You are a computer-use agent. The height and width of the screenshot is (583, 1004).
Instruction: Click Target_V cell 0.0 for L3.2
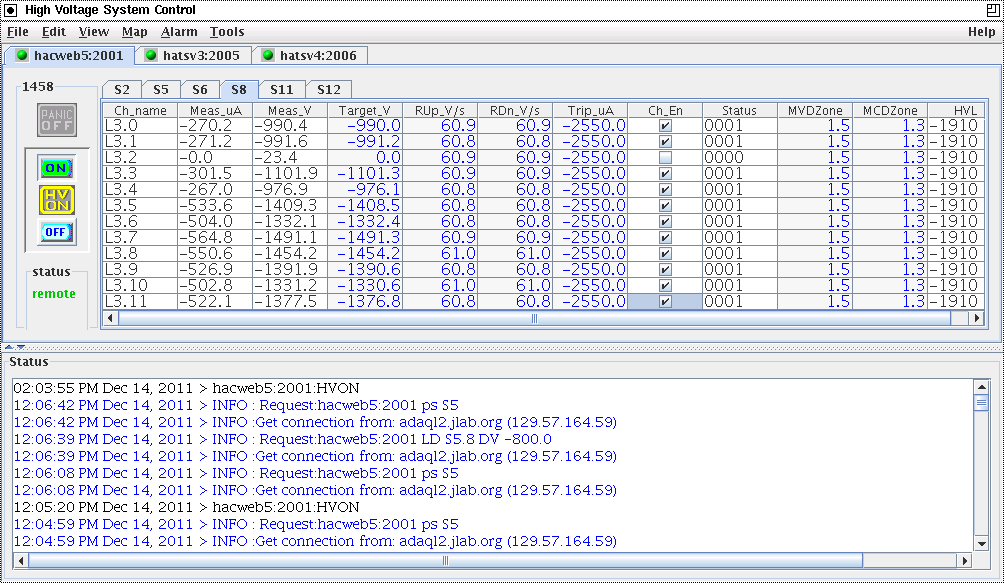365,158
